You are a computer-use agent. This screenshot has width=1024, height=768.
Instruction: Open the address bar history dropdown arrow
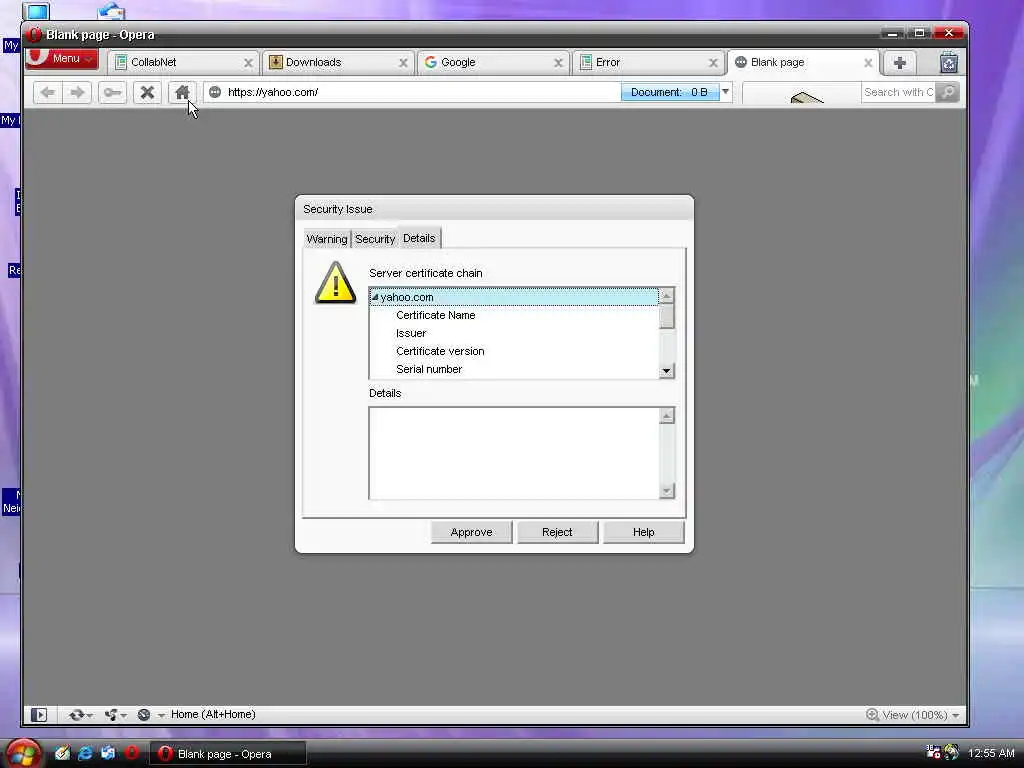click(726, 92)
